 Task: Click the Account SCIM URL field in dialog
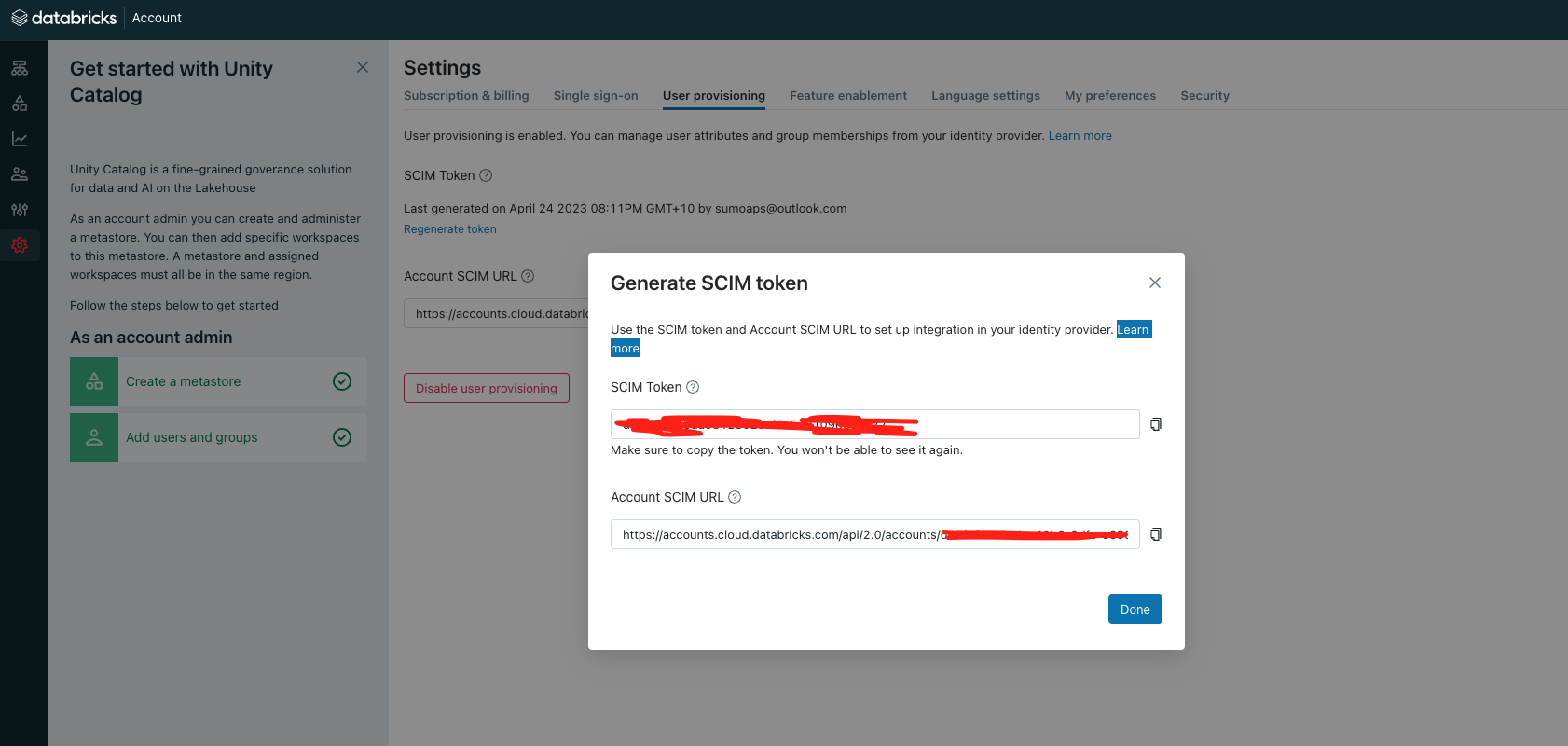(x=875, y=534)
